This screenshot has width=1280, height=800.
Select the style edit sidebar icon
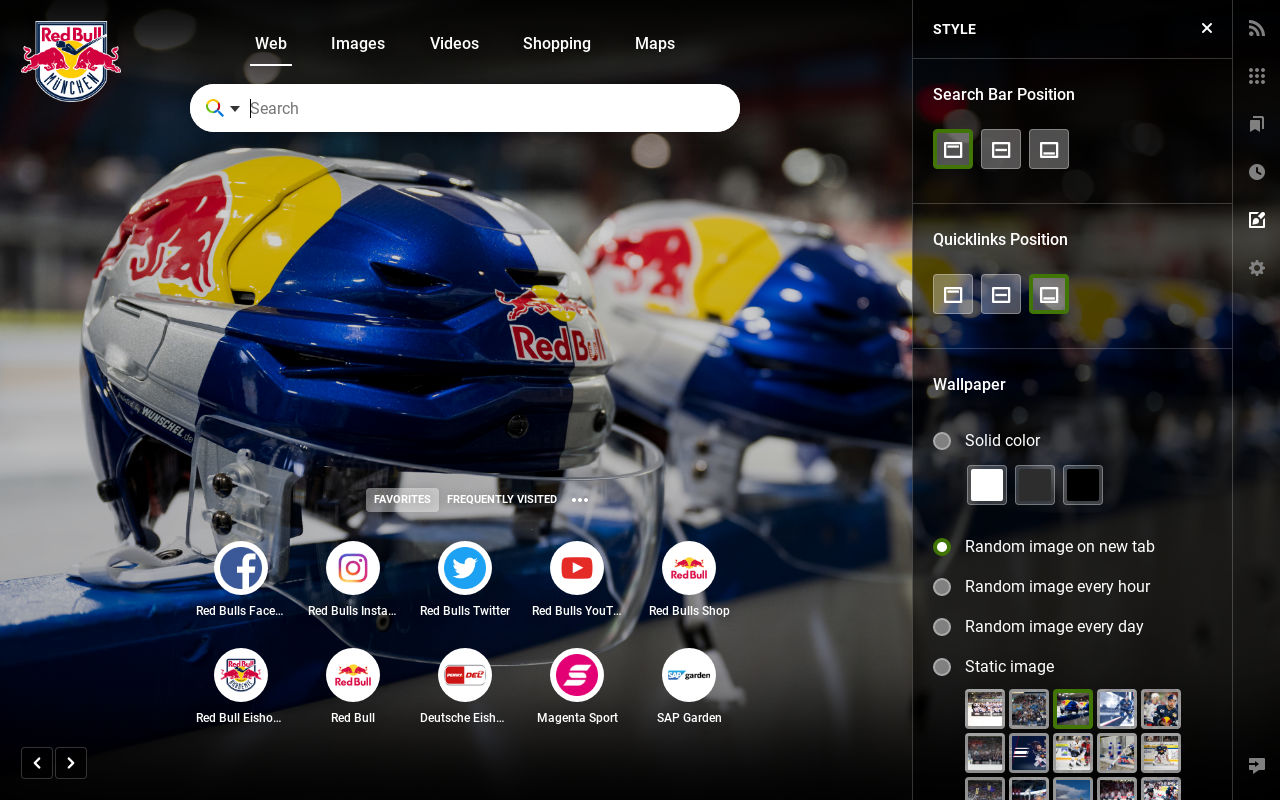[x=1257, y=220]
